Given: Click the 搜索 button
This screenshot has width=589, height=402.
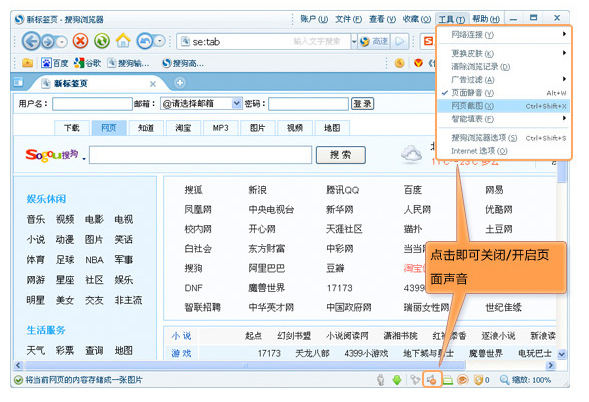Looking at the screenshot, I should coord(341,155).
